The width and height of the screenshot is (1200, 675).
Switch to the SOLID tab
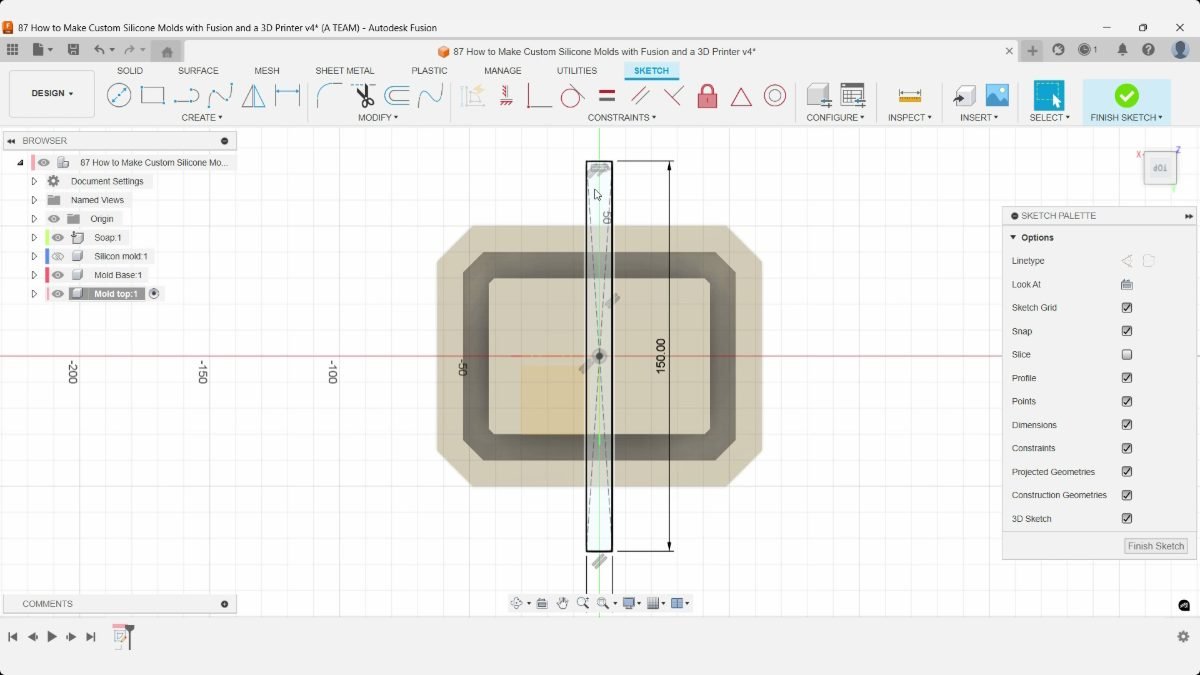(x=130, y=71)
